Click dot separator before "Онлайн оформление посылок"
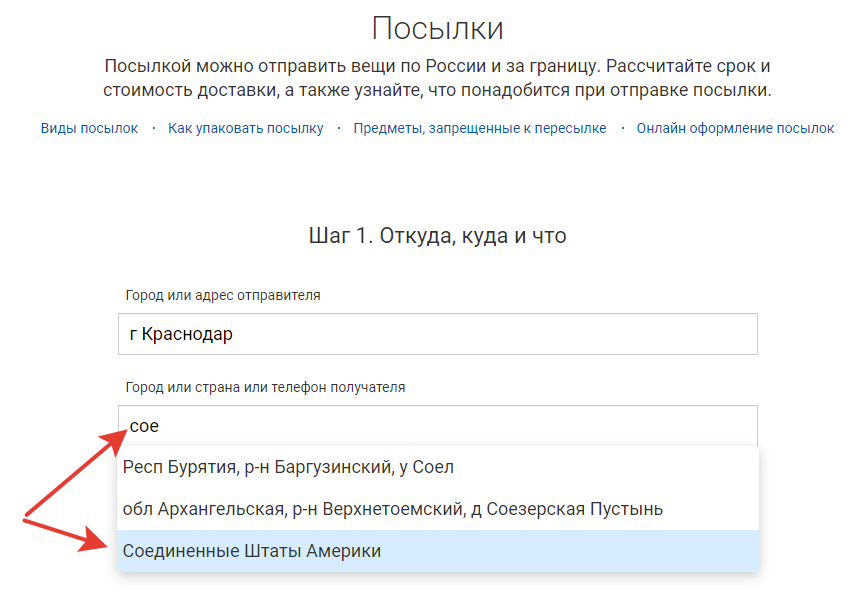This screenshot has width=866, height=602. coord(622,128)
